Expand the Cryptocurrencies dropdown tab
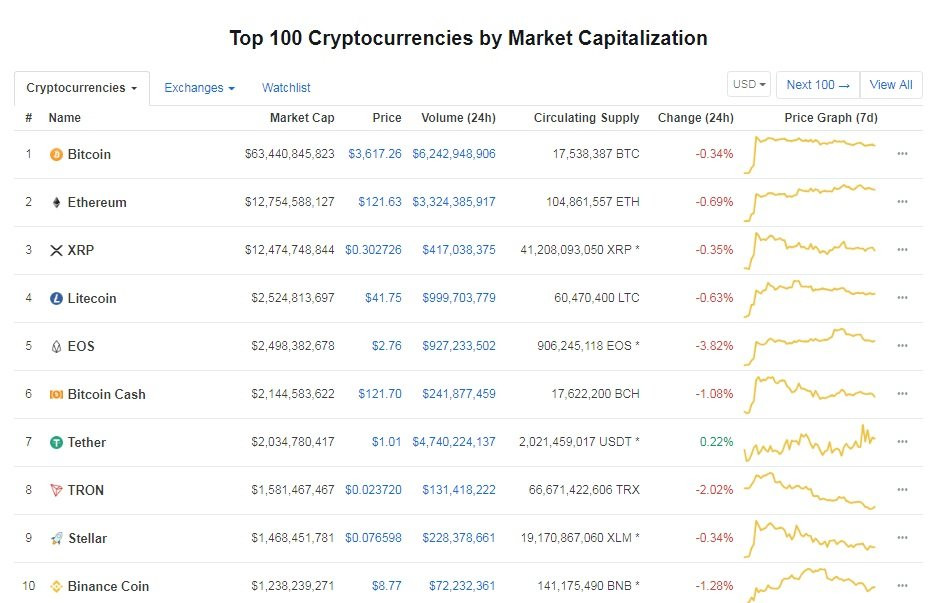 [x=82, y=88]
